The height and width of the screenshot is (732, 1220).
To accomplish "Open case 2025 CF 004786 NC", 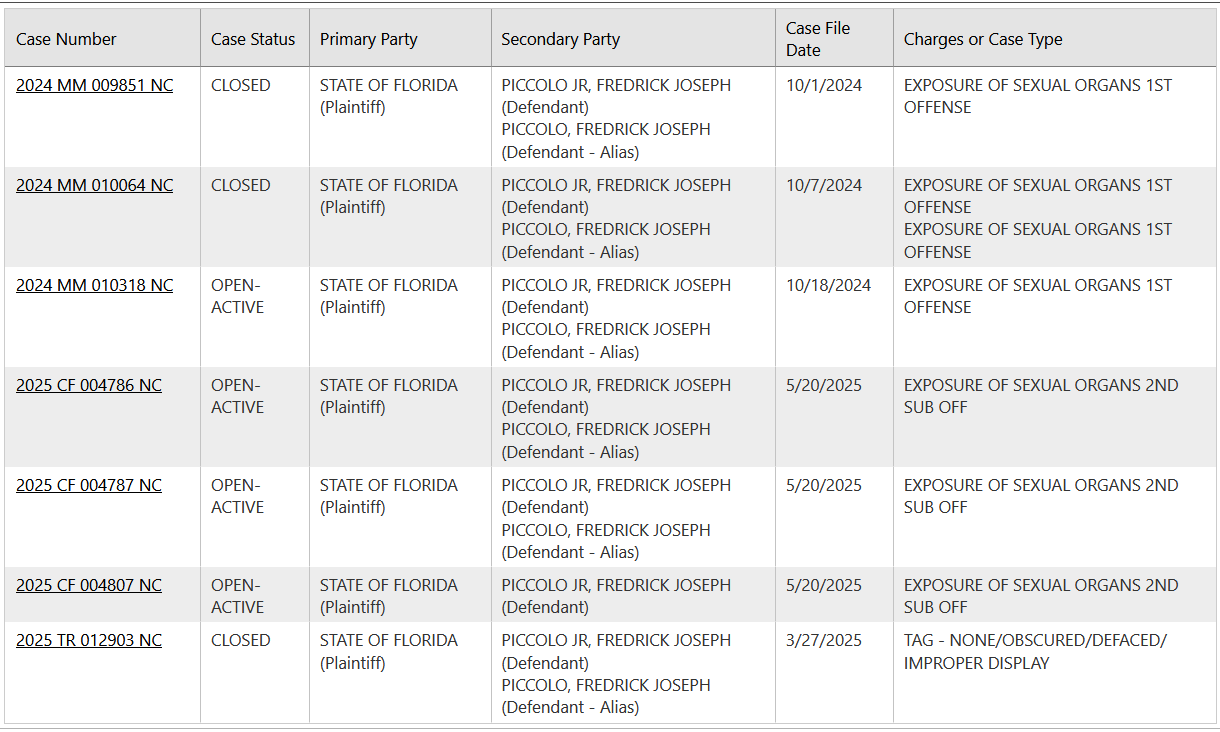I will (x=89, y=386).
